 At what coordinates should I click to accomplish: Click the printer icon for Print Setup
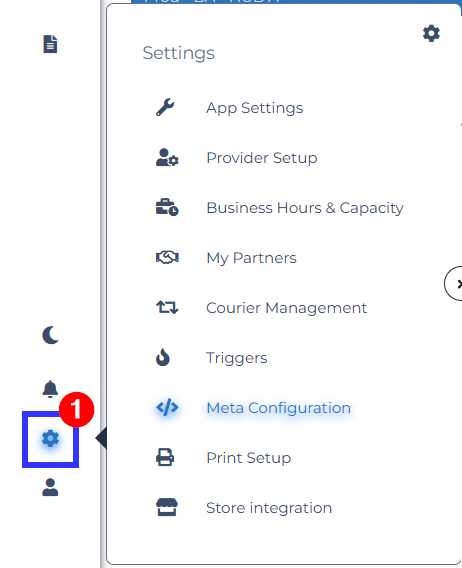point(165,457)
